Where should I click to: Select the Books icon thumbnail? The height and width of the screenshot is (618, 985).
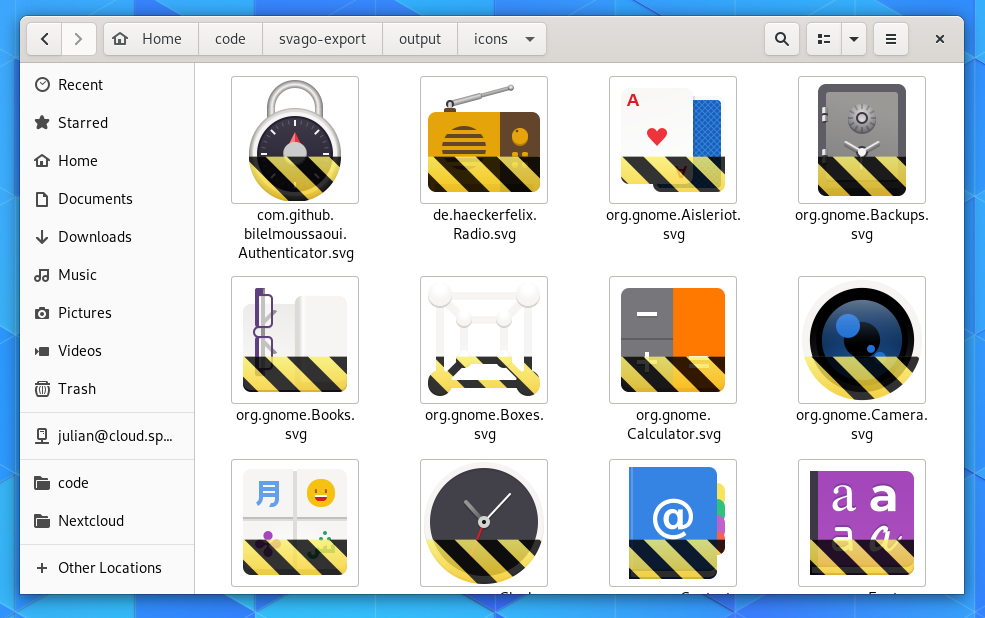295,340
